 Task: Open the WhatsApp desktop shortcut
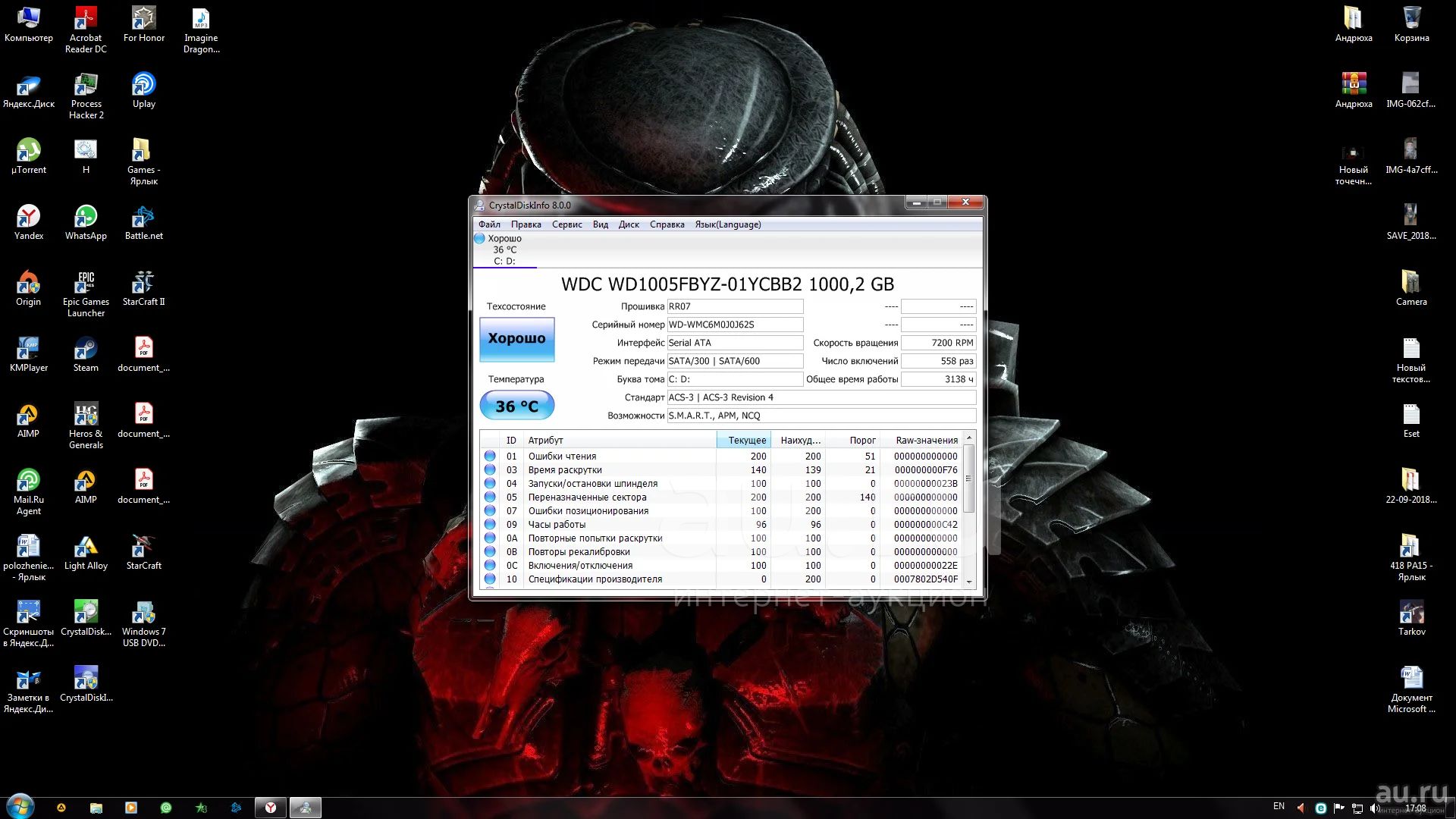[x=86, y=218]
